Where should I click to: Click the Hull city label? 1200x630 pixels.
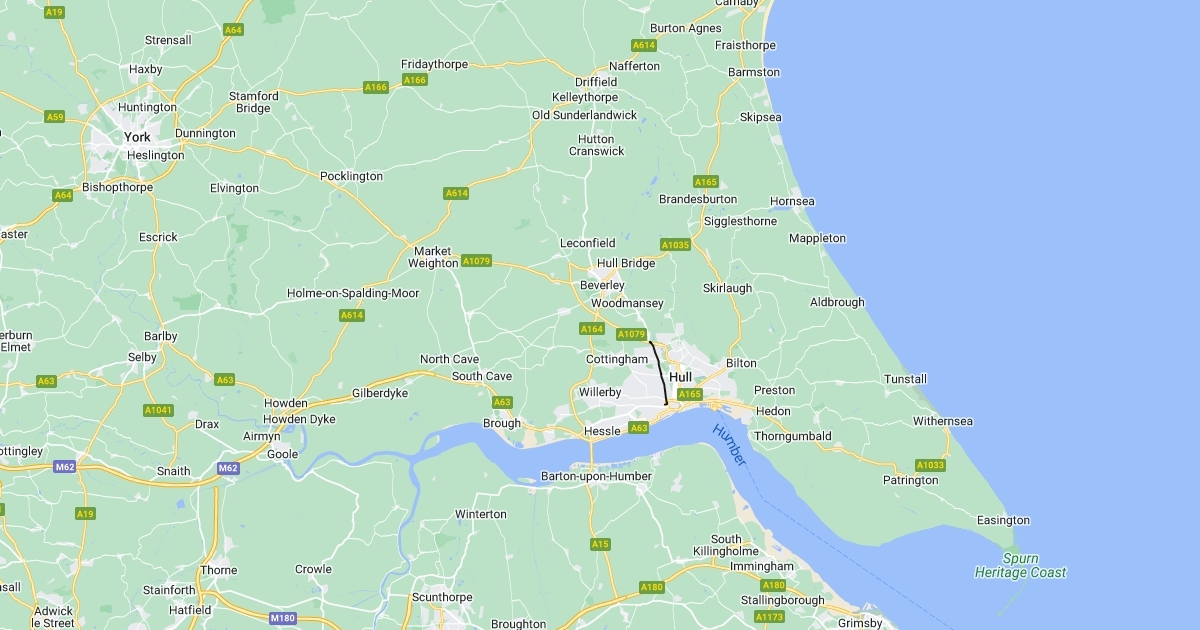pyautogui.click(x=681, y=377)
